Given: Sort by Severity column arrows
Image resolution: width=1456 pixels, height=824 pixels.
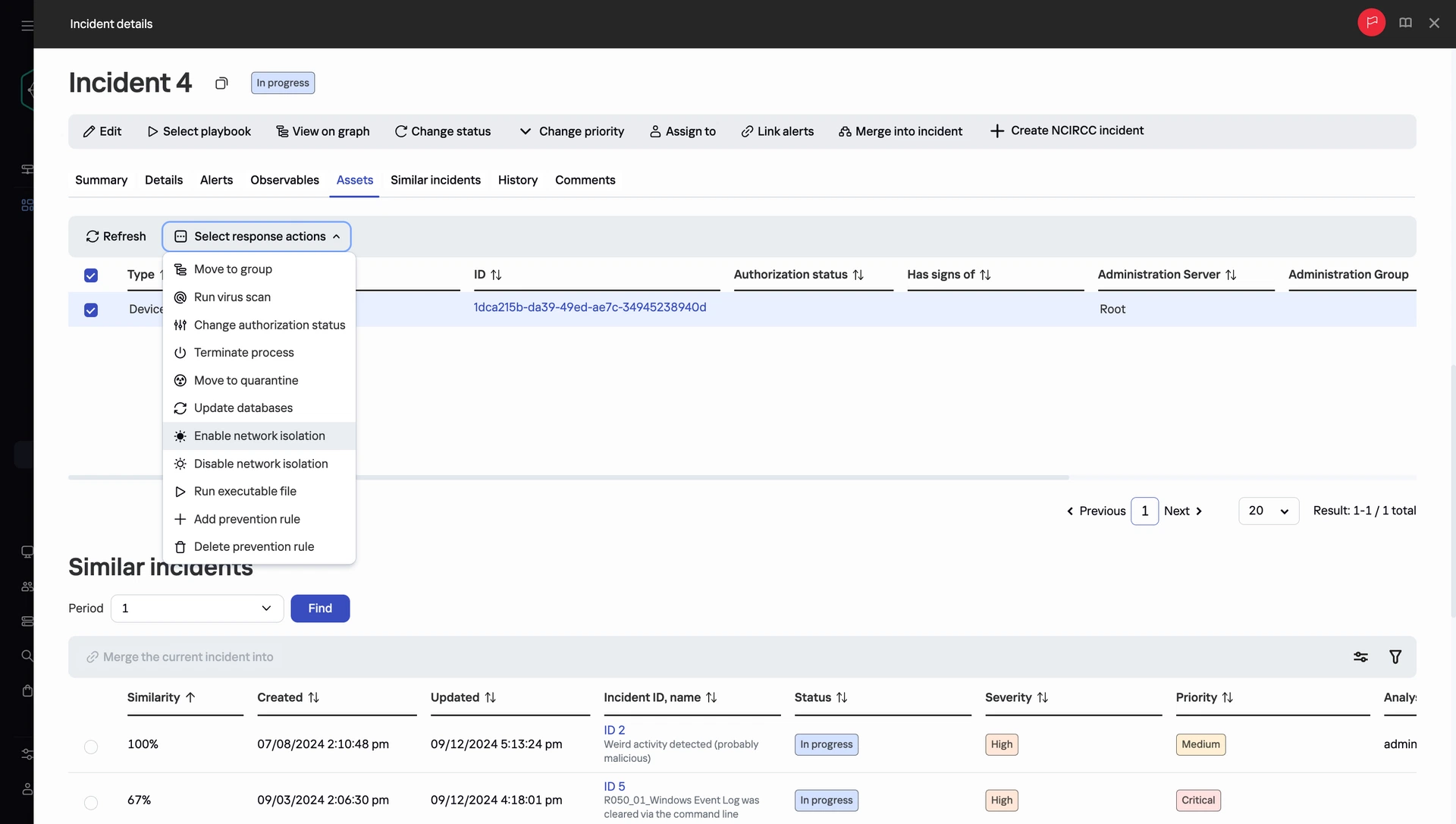Looking at the screenshot, I should click(1042, 697).
